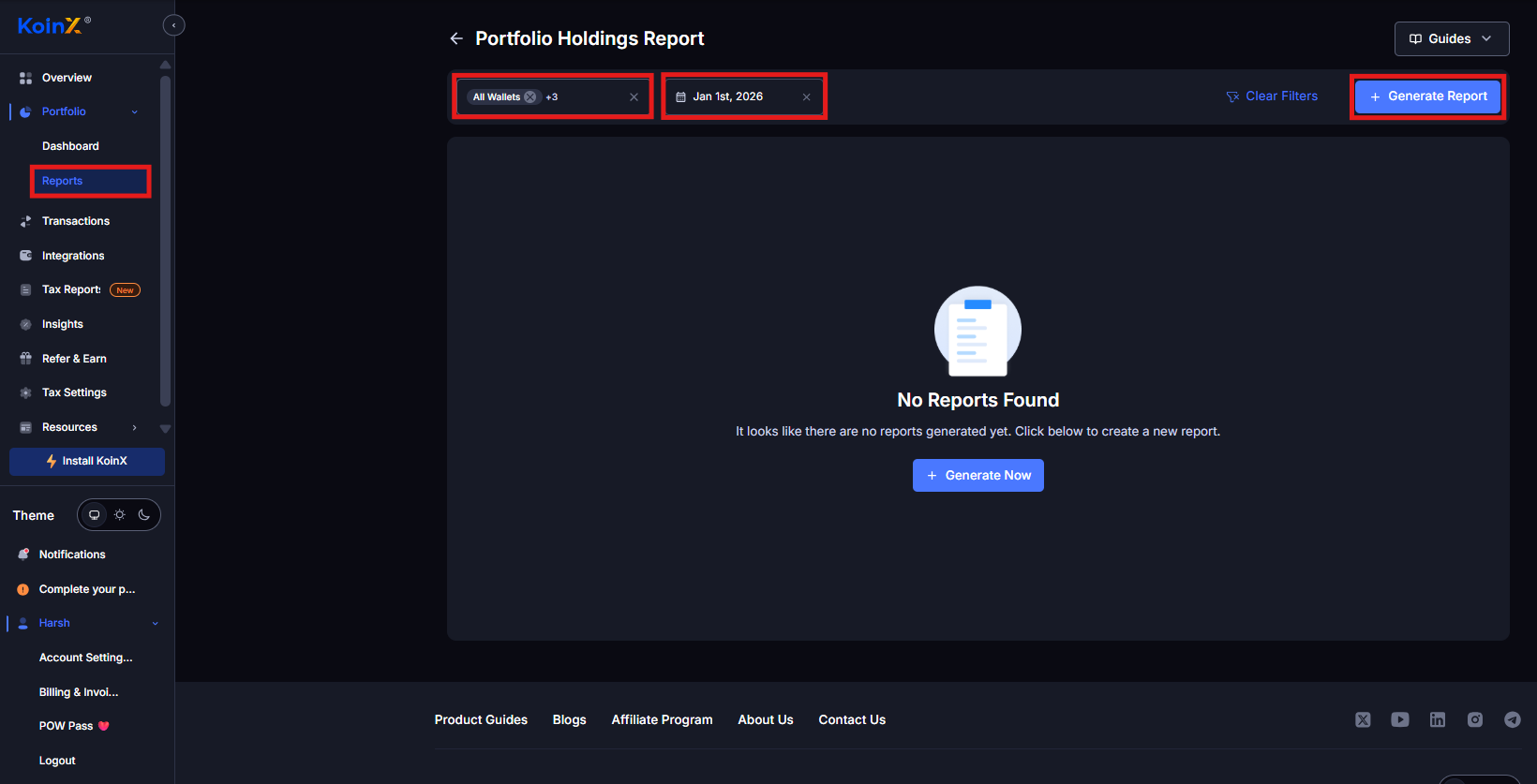Go to Transactions
Image resolution: width=1537 pixels, height=784 pixels.
pyautogui.click(x=76, y=221)
